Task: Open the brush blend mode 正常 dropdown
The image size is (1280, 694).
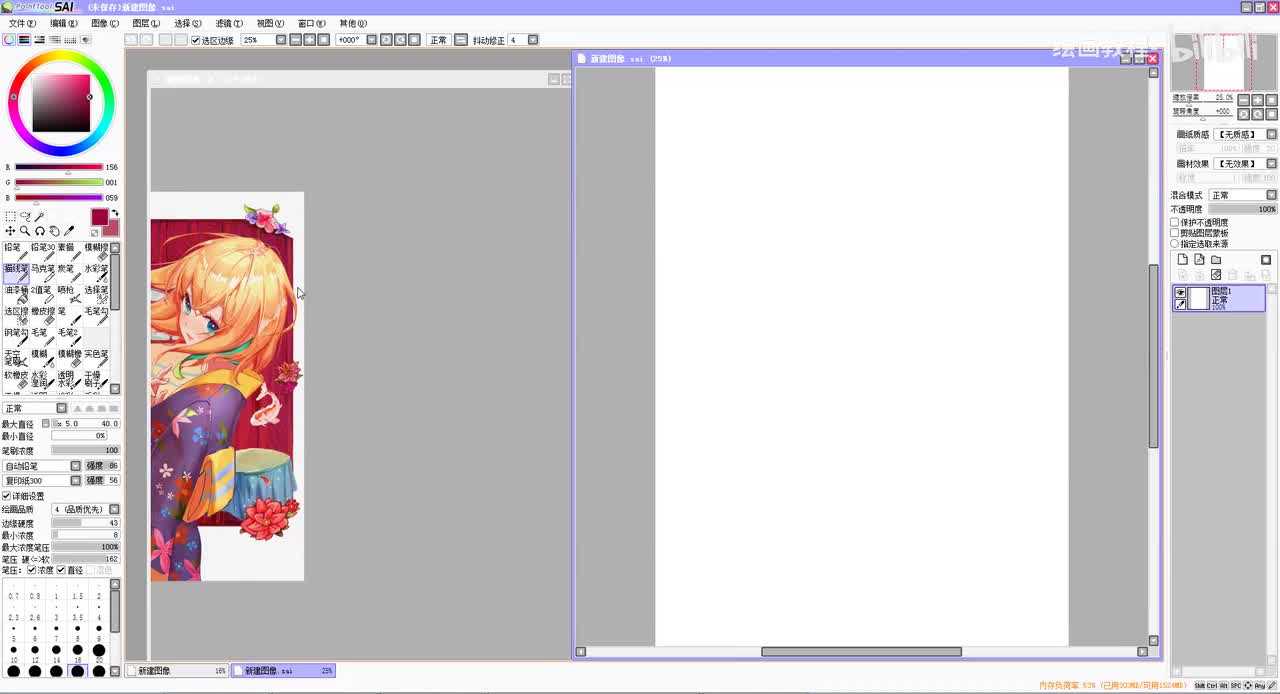Action: point(61,408)
